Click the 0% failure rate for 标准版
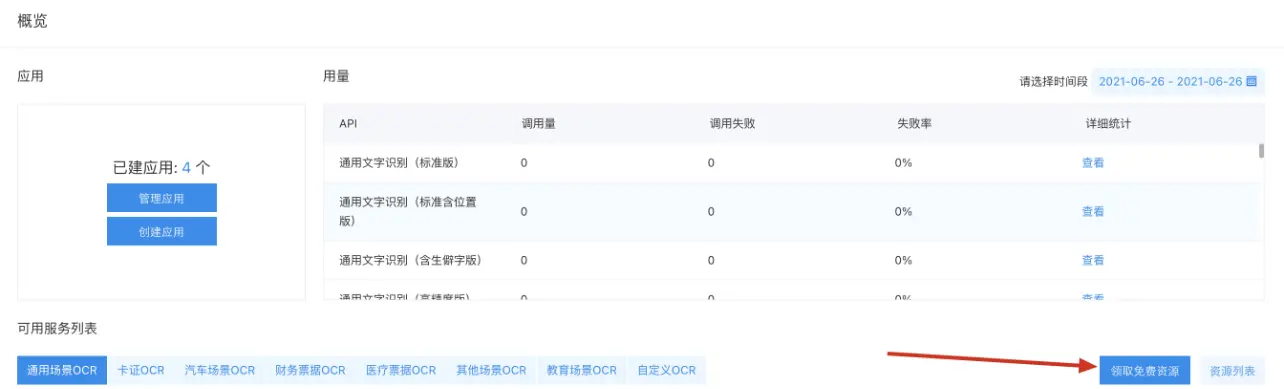 904,162
